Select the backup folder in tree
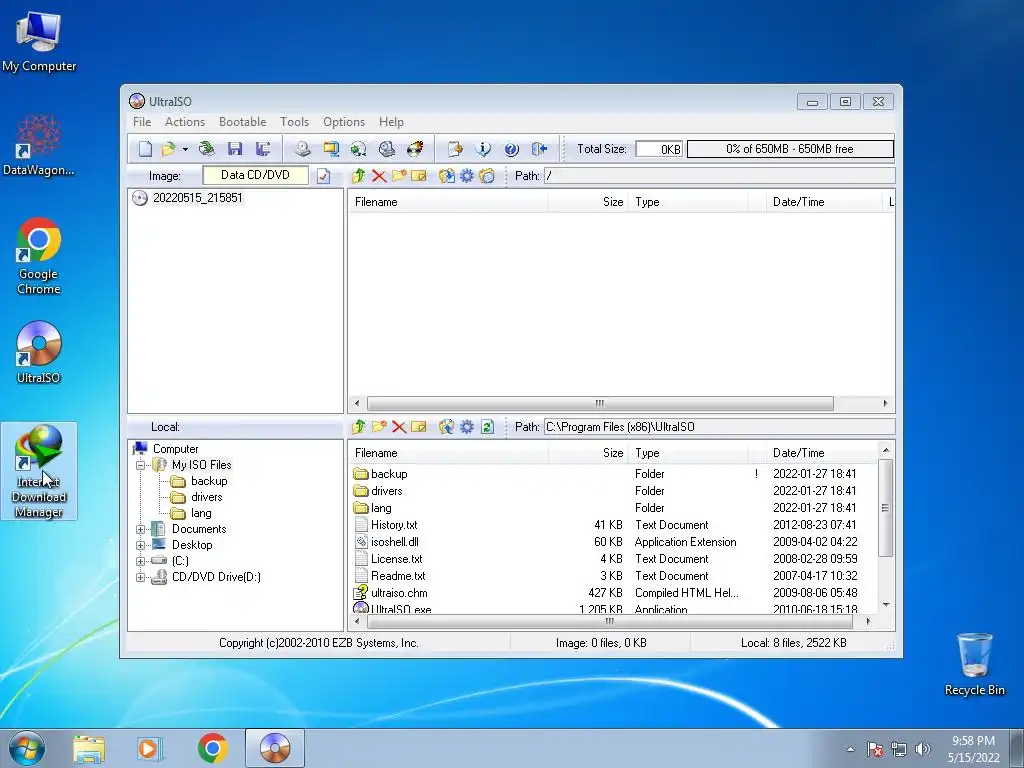The width and height of the screenshot is (1024, 768). click(209, 481)
